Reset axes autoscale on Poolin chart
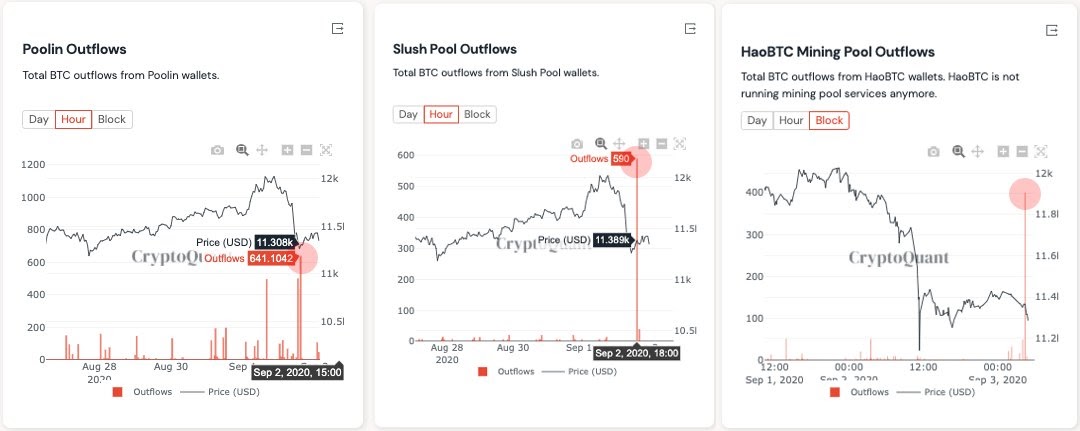The width and height of the screenshot is (1080, 431). [x=326, y=150]
